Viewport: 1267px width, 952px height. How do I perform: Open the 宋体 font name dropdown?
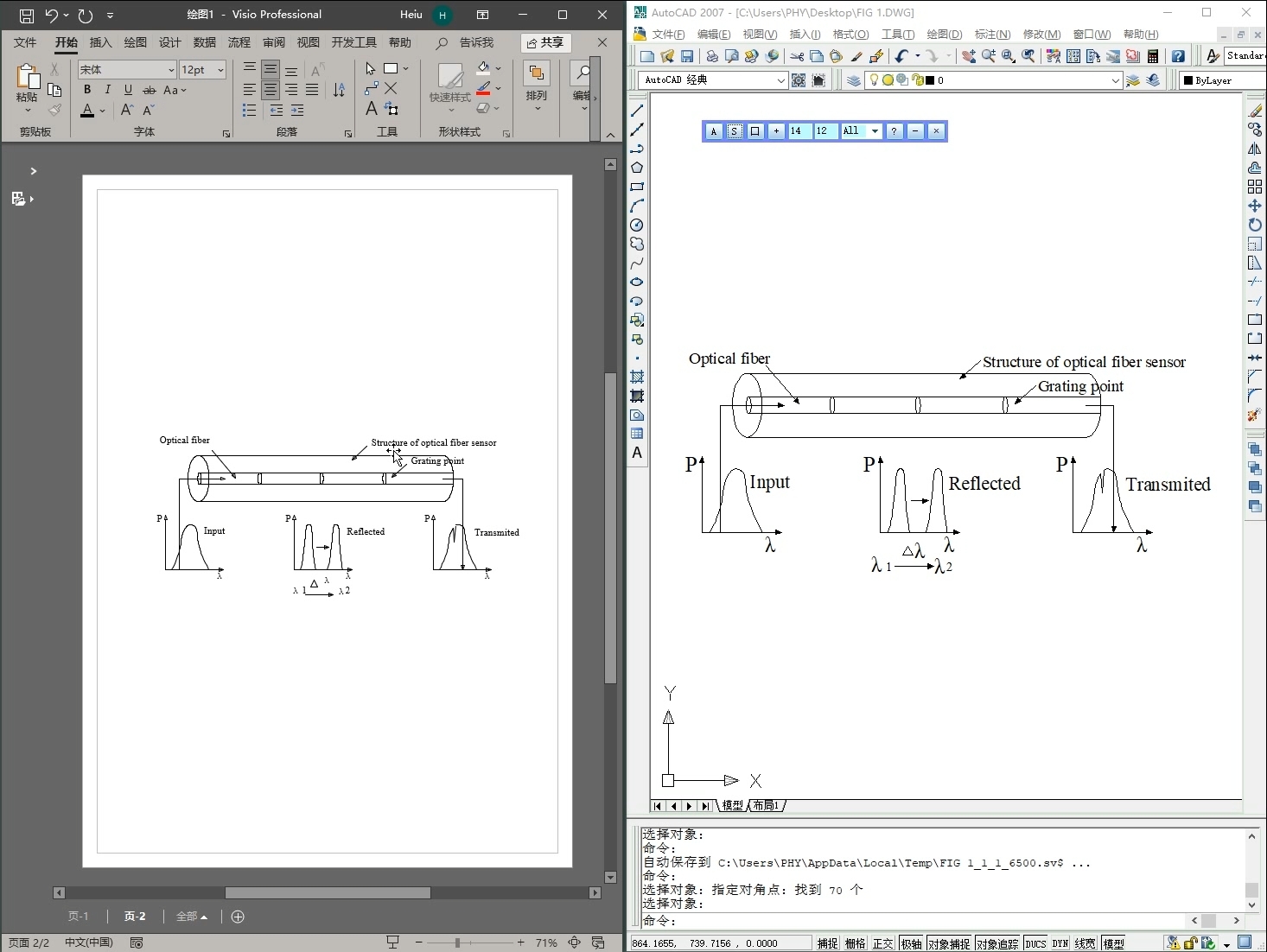point(171,70)
